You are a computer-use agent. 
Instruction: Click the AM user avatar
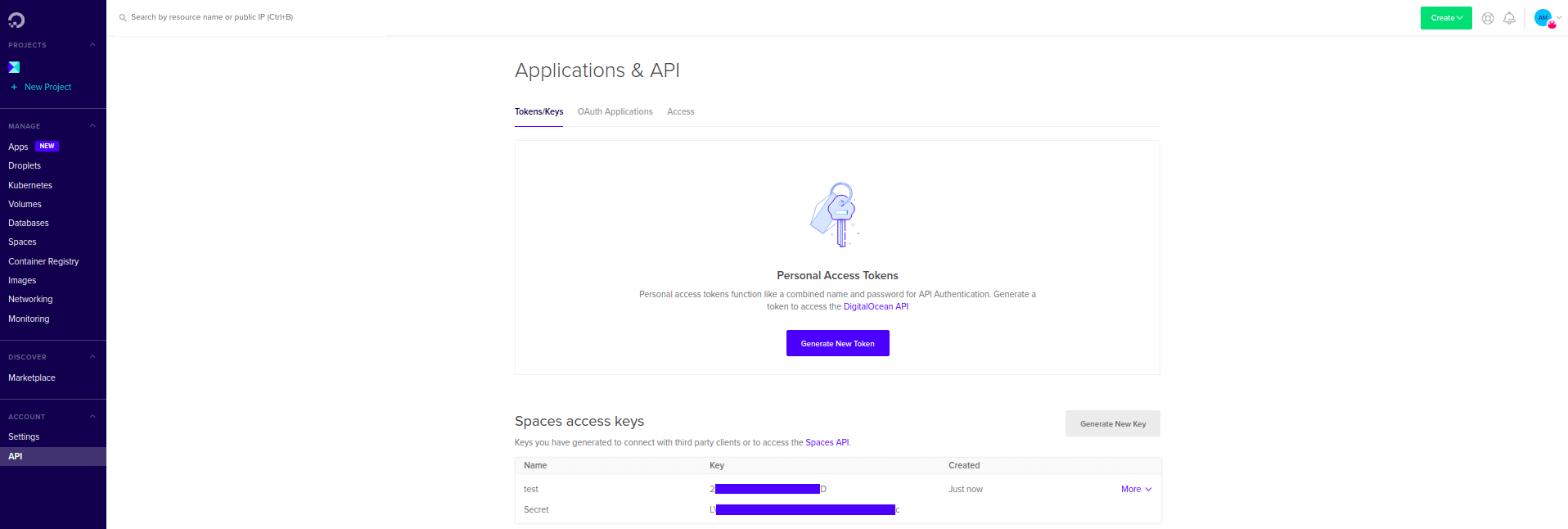(x=1543, y=18)
